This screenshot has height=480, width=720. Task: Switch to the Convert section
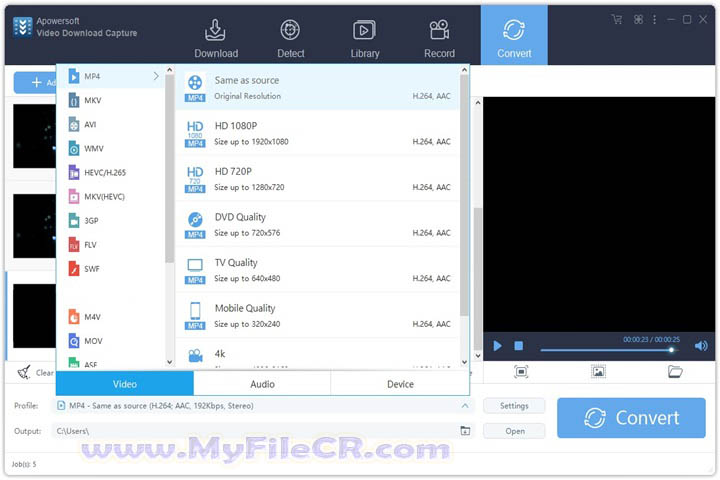(514, 35)
